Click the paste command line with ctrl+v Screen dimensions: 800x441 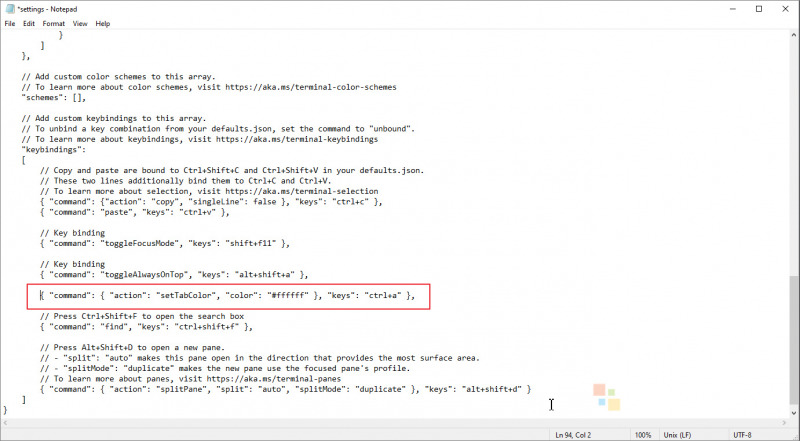[x=135, y=212]
